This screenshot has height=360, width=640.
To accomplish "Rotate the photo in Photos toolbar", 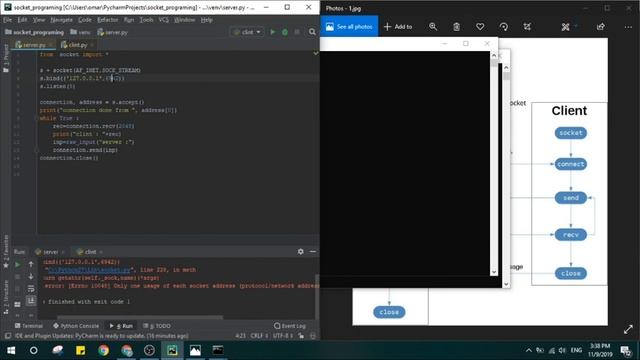I will coord(504,27).
